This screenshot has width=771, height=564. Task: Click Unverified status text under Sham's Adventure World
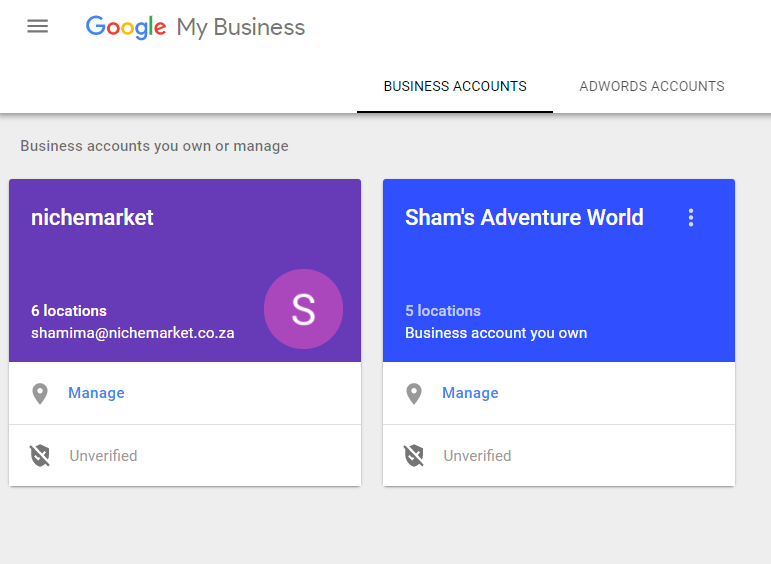tap(477, 456)
